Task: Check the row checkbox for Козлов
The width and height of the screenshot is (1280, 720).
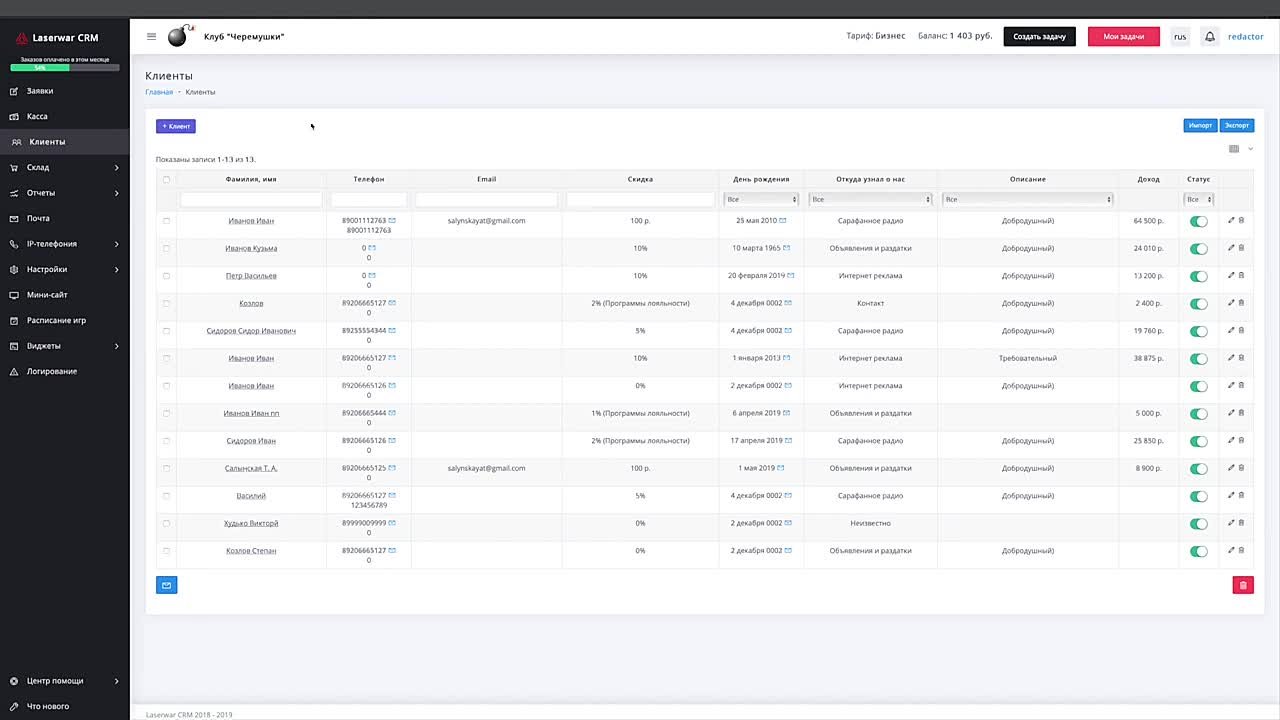Action: [x=166, y=303]
